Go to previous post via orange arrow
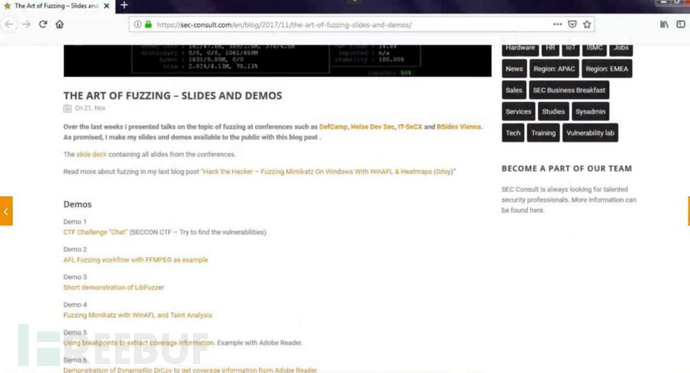The height and width of the screenshot is (373, 690). [6, 211]
